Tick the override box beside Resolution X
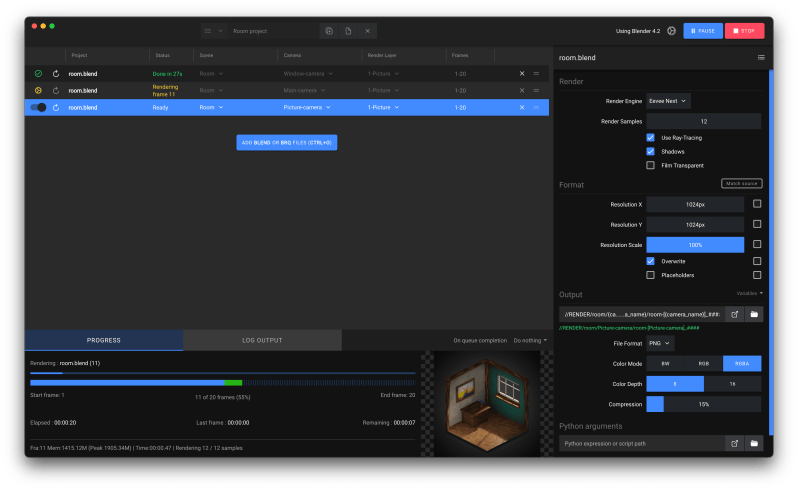This screenshot has height=490, width=798. click(x=757, y=204)
